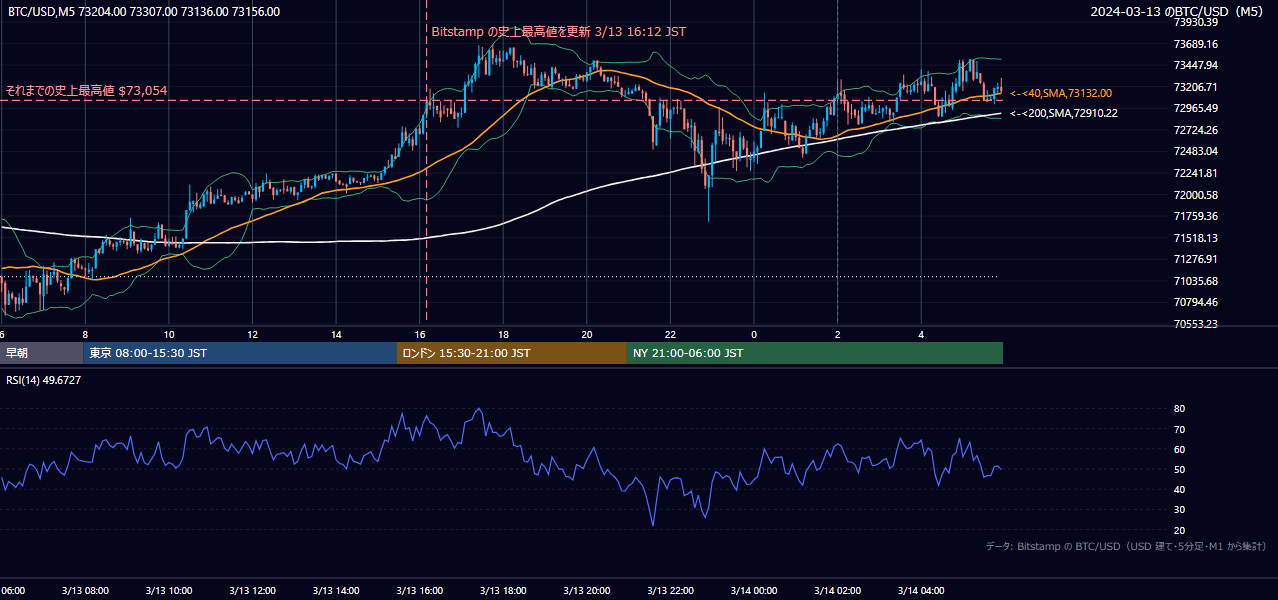Click the '3/13 18:00' time axis label
Image resolution: width=1278 pixels, height=600 pixels.
(503, 591)
